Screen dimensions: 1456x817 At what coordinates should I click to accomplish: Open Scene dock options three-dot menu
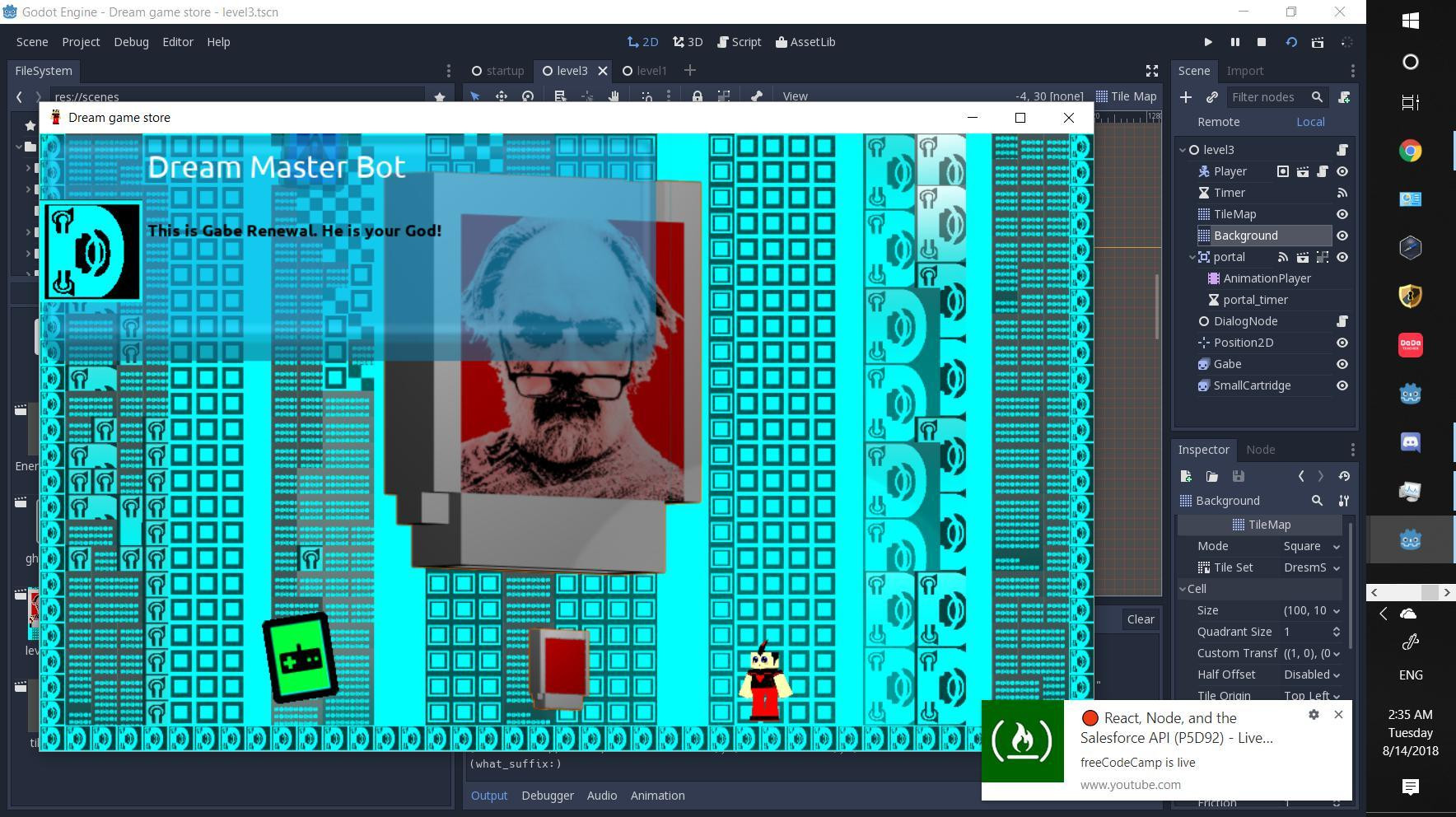pos(1352,71)
